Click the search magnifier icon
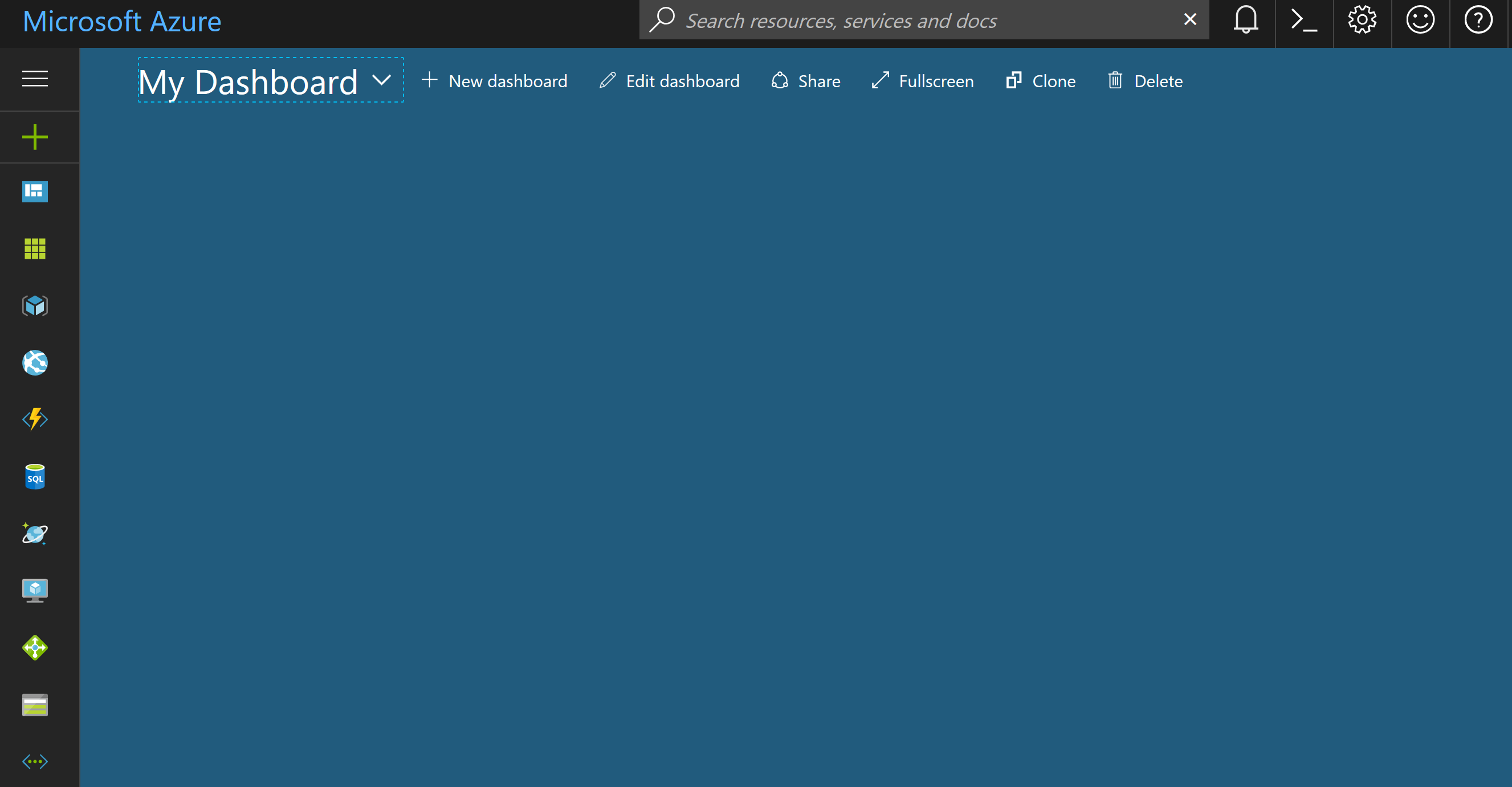Viewport: 1512px width, 787px height. point(662,19)
